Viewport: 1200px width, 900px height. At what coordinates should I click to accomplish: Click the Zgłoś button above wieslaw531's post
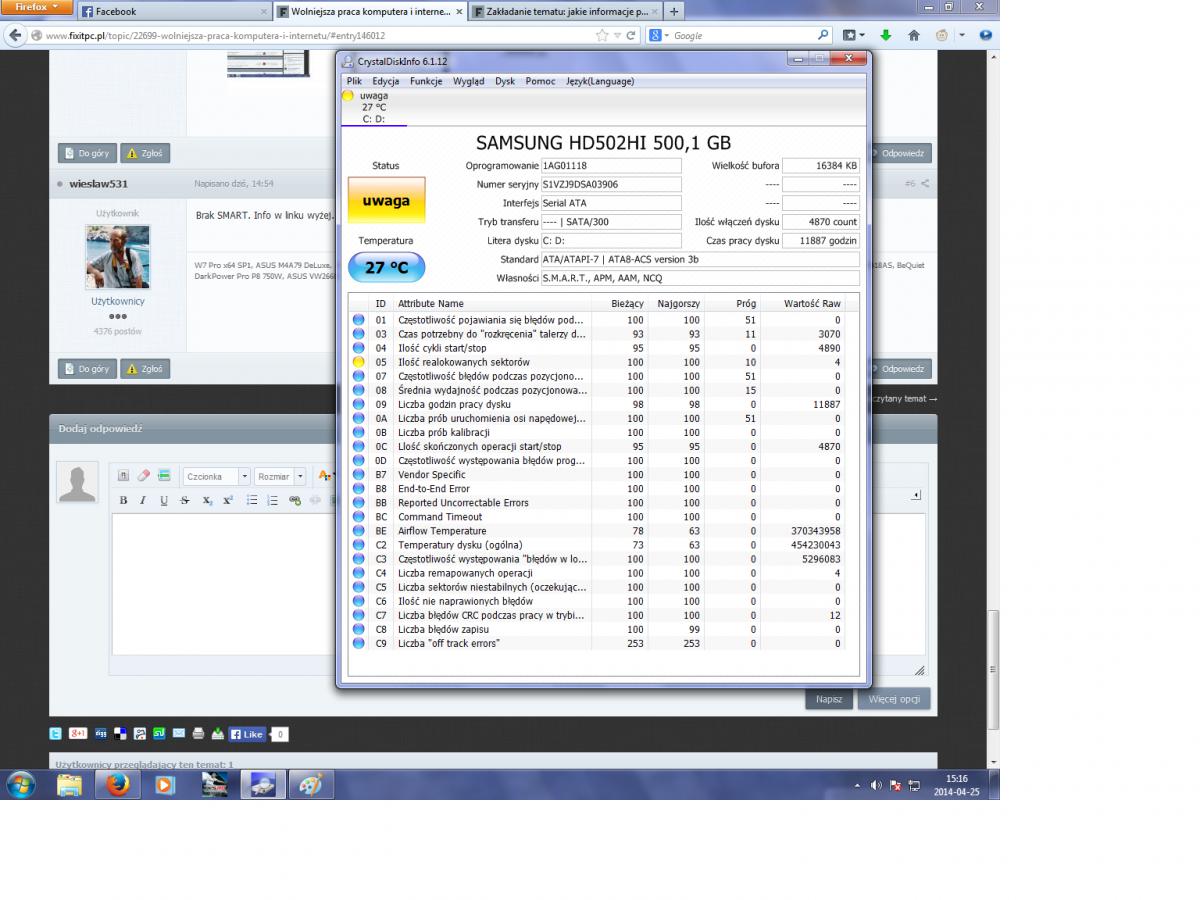pos(145,154)
